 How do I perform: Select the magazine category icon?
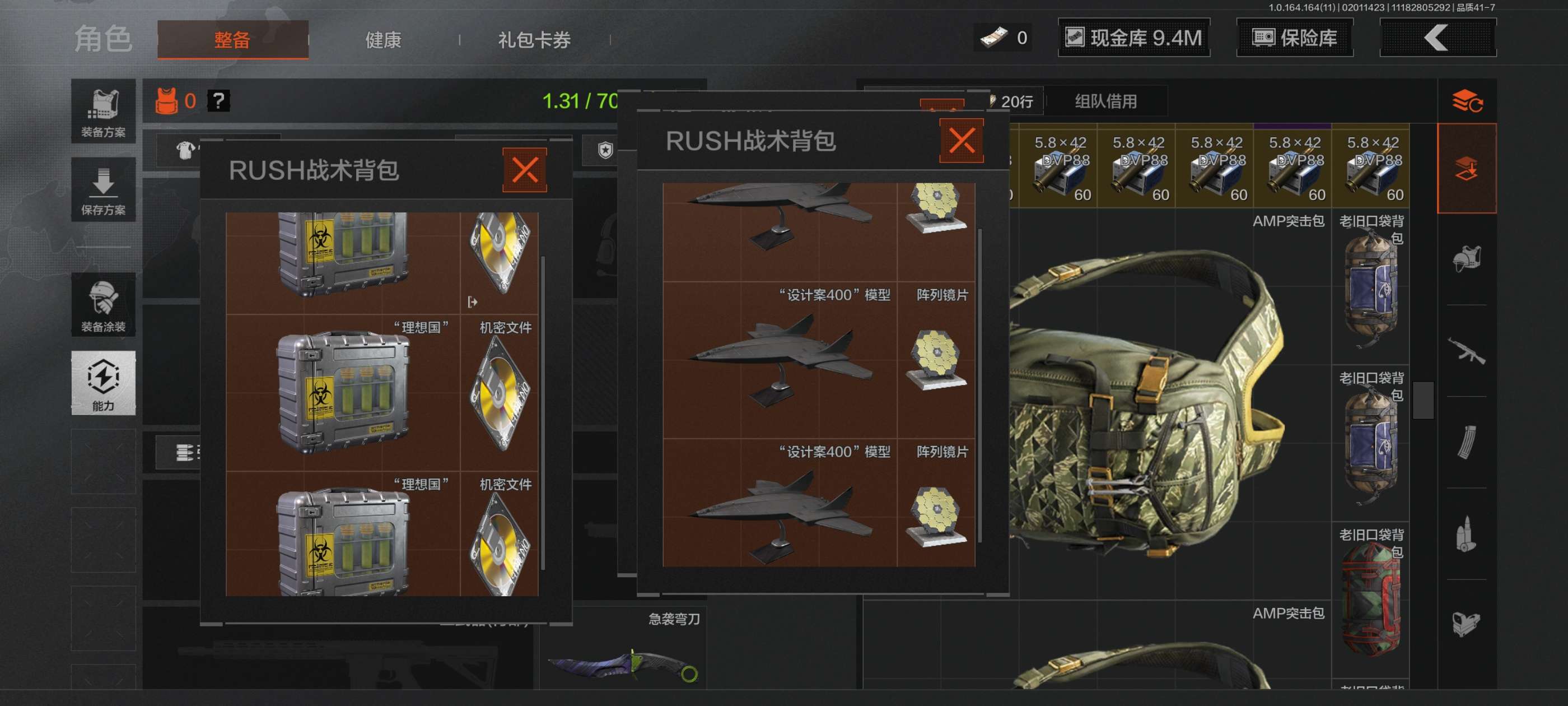coord(1467,442)
